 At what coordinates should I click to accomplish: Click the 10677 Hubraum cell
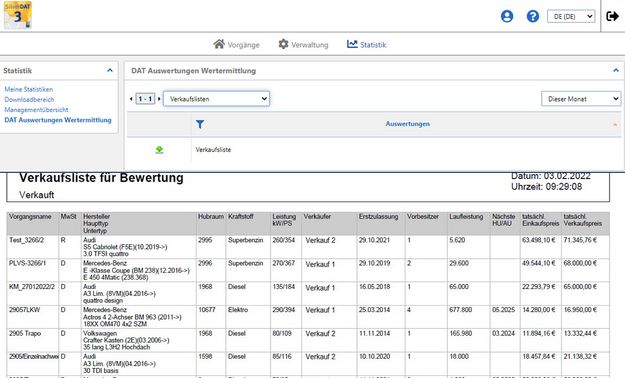pyautogui.click(x=207, y=310)
